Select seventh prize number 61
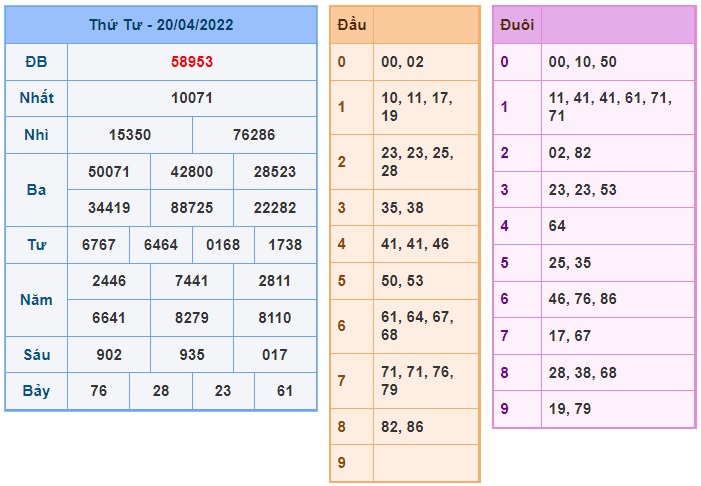701x486 pixels. (x=285, y=391)
